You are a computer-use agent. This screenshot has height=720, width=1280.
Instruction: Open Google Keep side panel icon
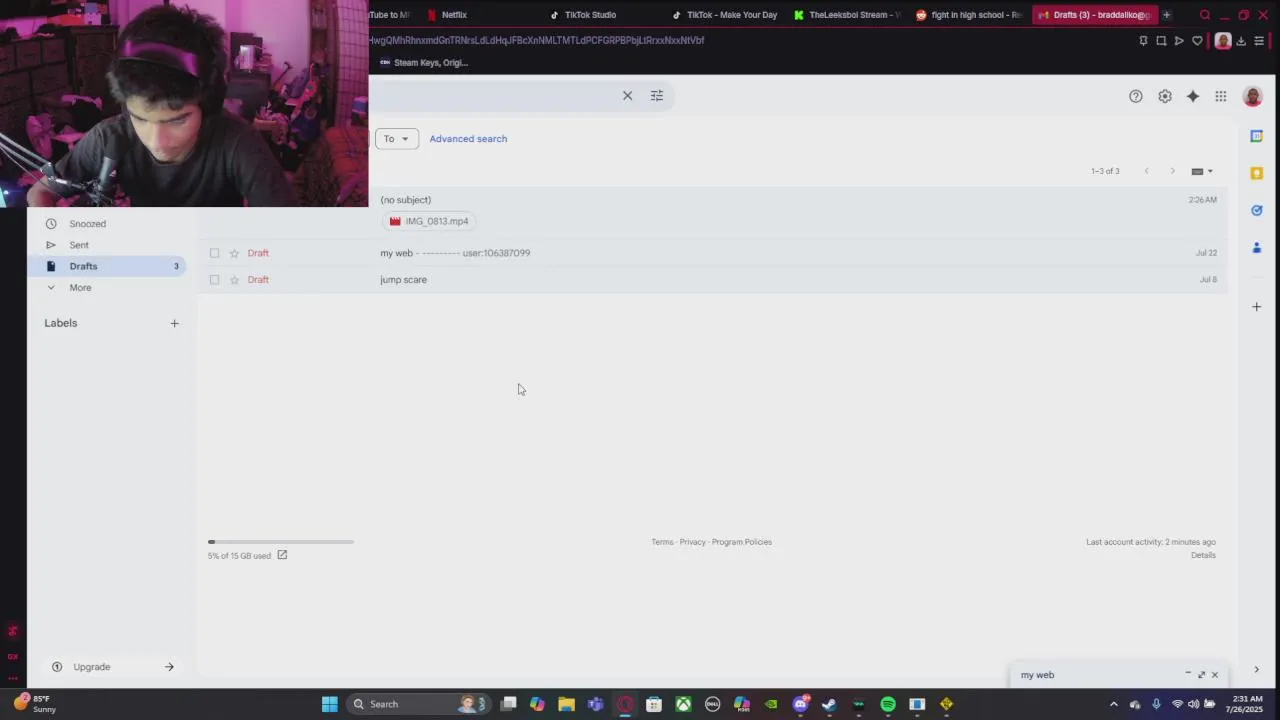pos(1257,173)
